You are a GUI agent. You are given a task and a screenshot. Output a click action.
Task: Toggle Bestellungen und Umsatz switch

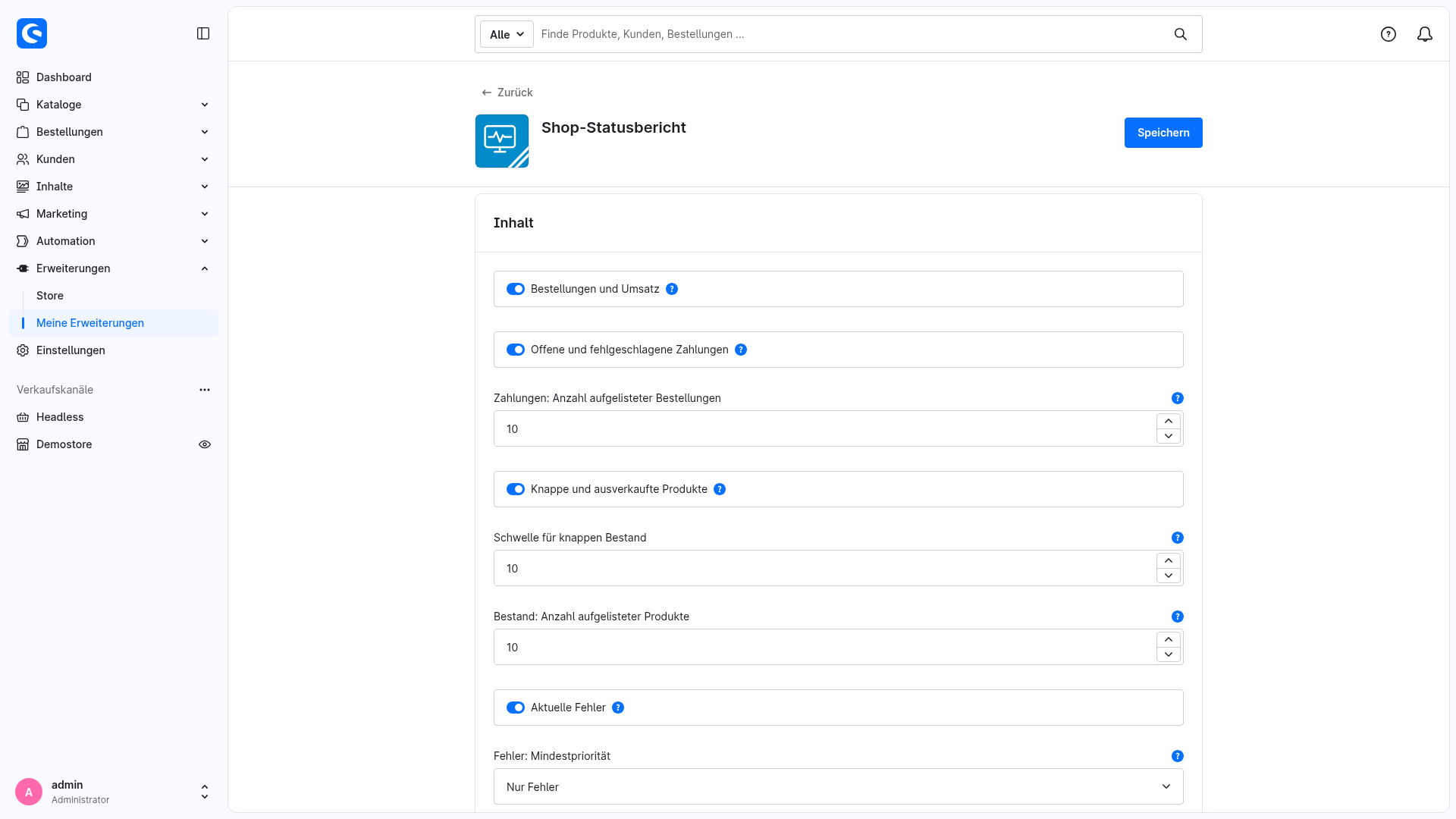point(516,289)
